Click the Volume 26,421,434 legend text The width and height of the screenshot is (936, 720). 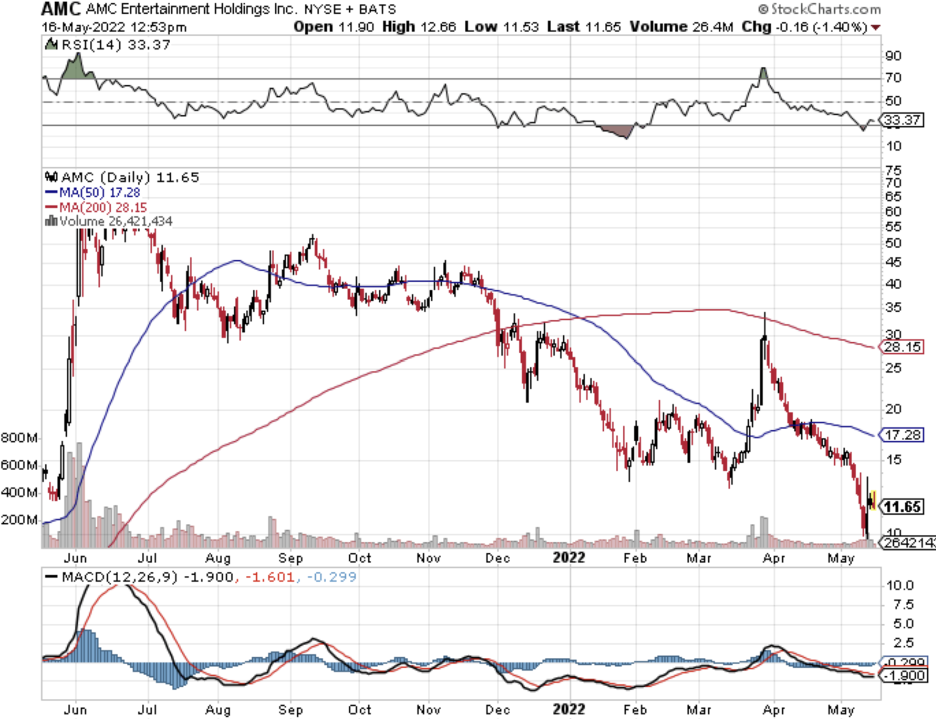(116, 221)
